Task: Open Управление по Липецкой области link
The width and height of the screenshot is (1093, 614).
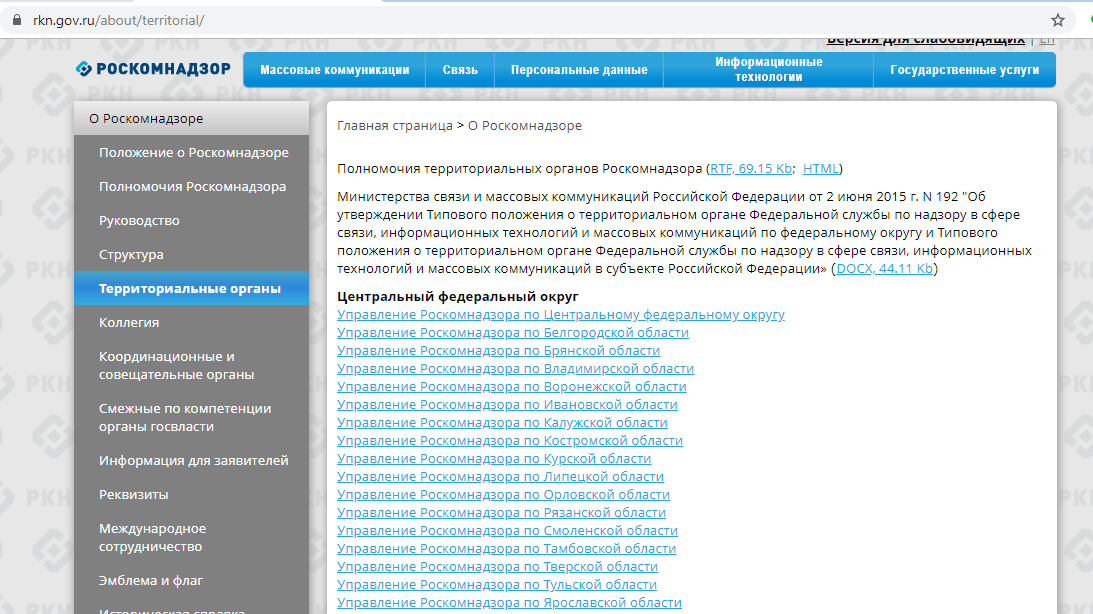Action: (x=500, y=477)
